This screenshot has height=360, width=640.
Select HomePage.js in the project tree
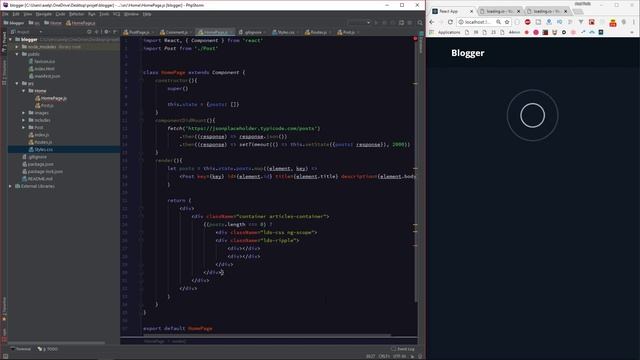(53, 98)
